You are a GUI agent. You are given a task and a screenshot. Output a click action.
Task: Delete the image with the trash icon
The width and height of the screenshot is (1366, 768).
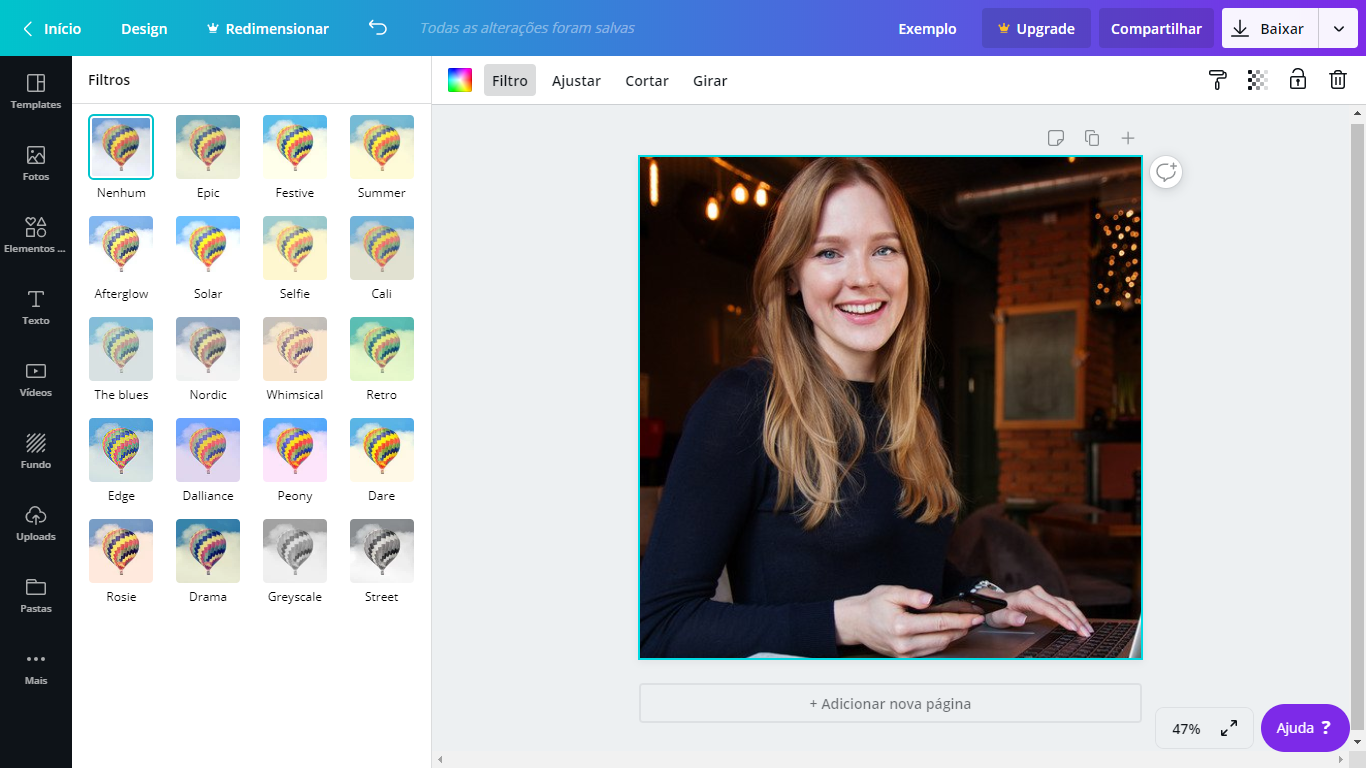click(1338, 80)
